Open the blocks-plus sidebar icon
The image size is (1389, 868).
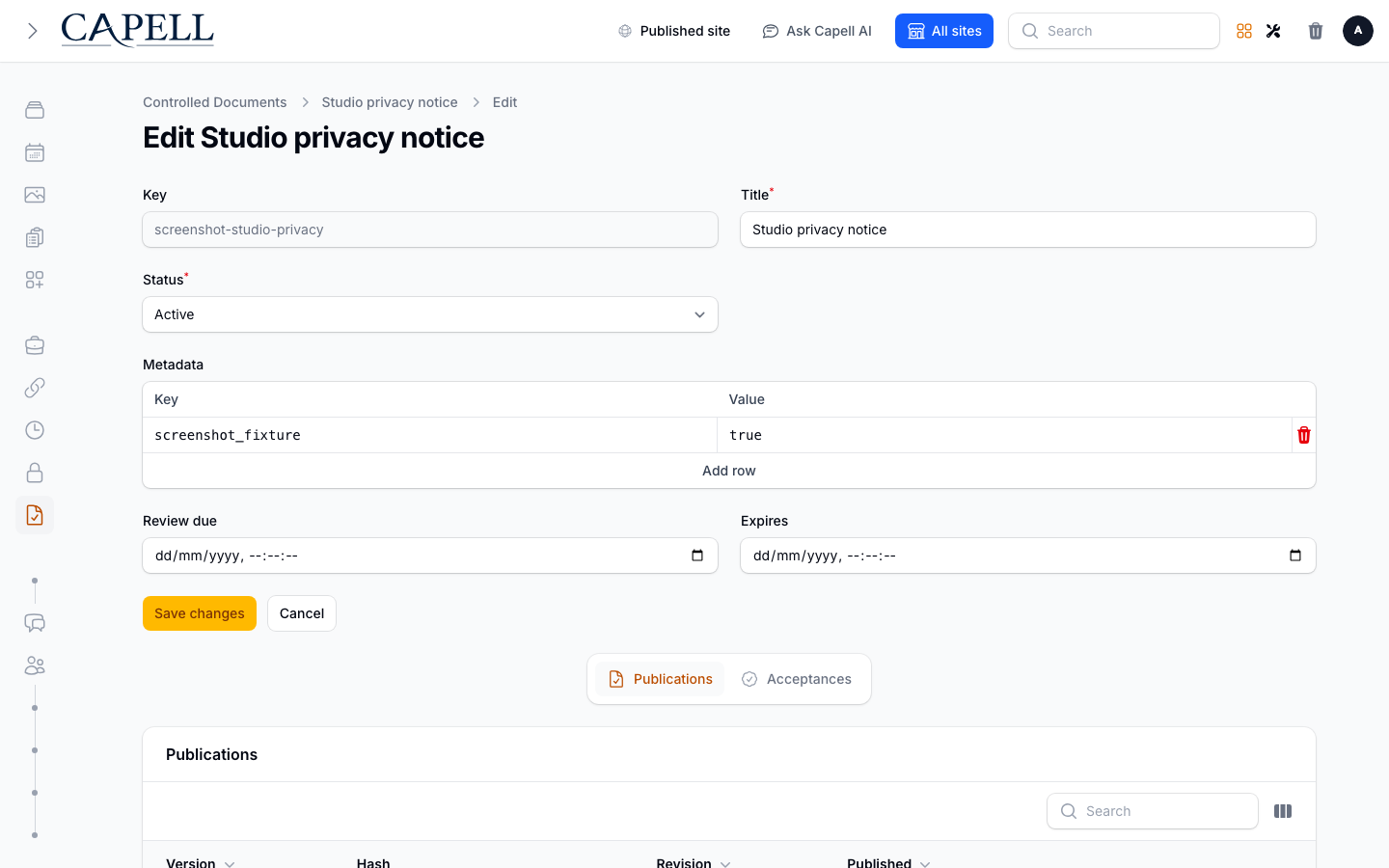click(35, 280)
